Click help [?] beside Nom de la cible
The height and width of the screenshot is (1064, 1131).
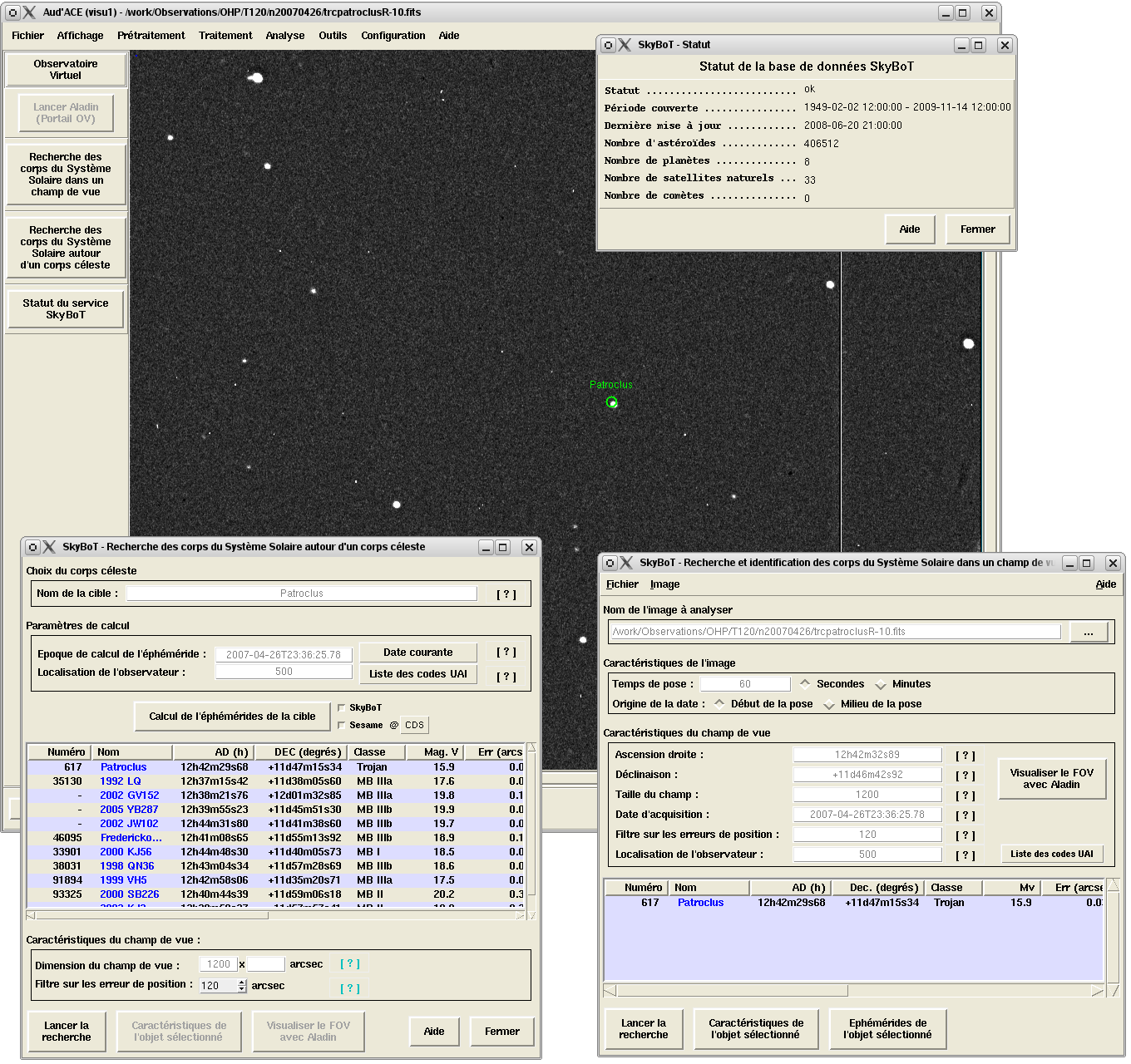[x=506, y=594]
